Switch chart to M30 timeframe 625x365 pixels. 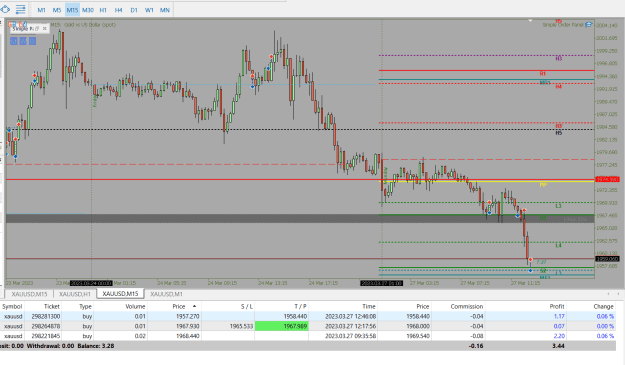tap(88, 10)
